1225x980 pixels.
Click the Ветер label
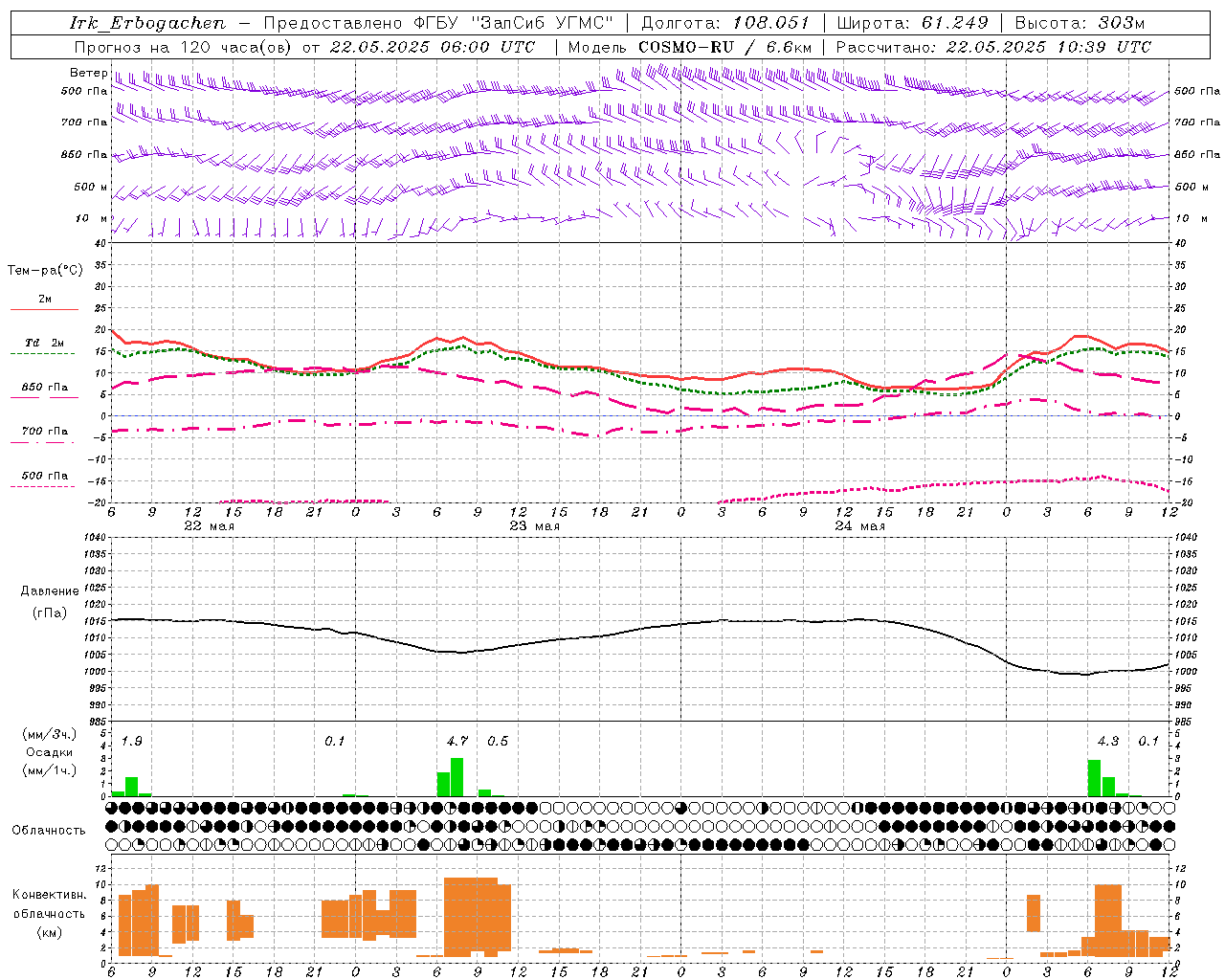89,73
